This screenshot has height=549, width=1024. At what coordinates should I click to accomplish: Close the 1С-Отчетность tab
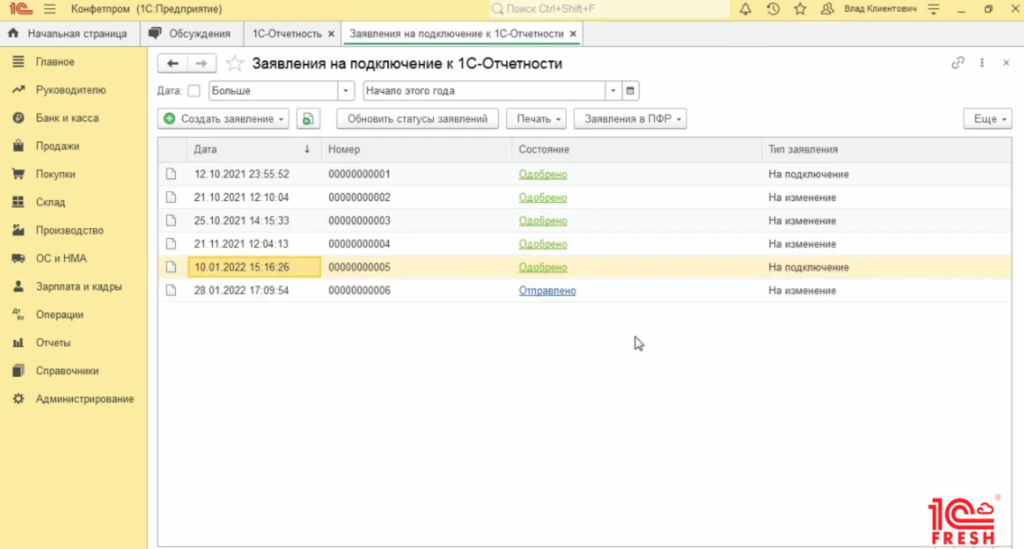(331, 33)
